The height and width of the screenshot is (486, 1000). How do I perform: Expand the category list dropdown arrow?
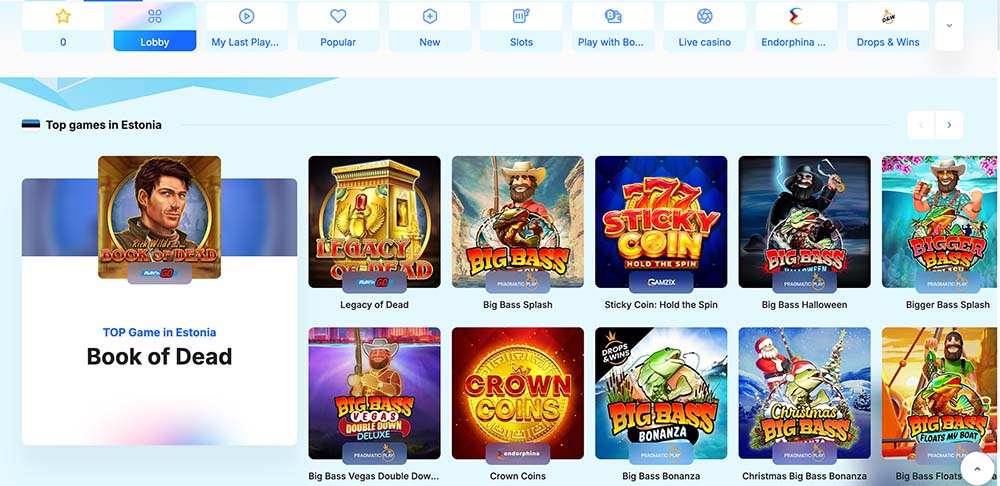(x=949, y=26)
